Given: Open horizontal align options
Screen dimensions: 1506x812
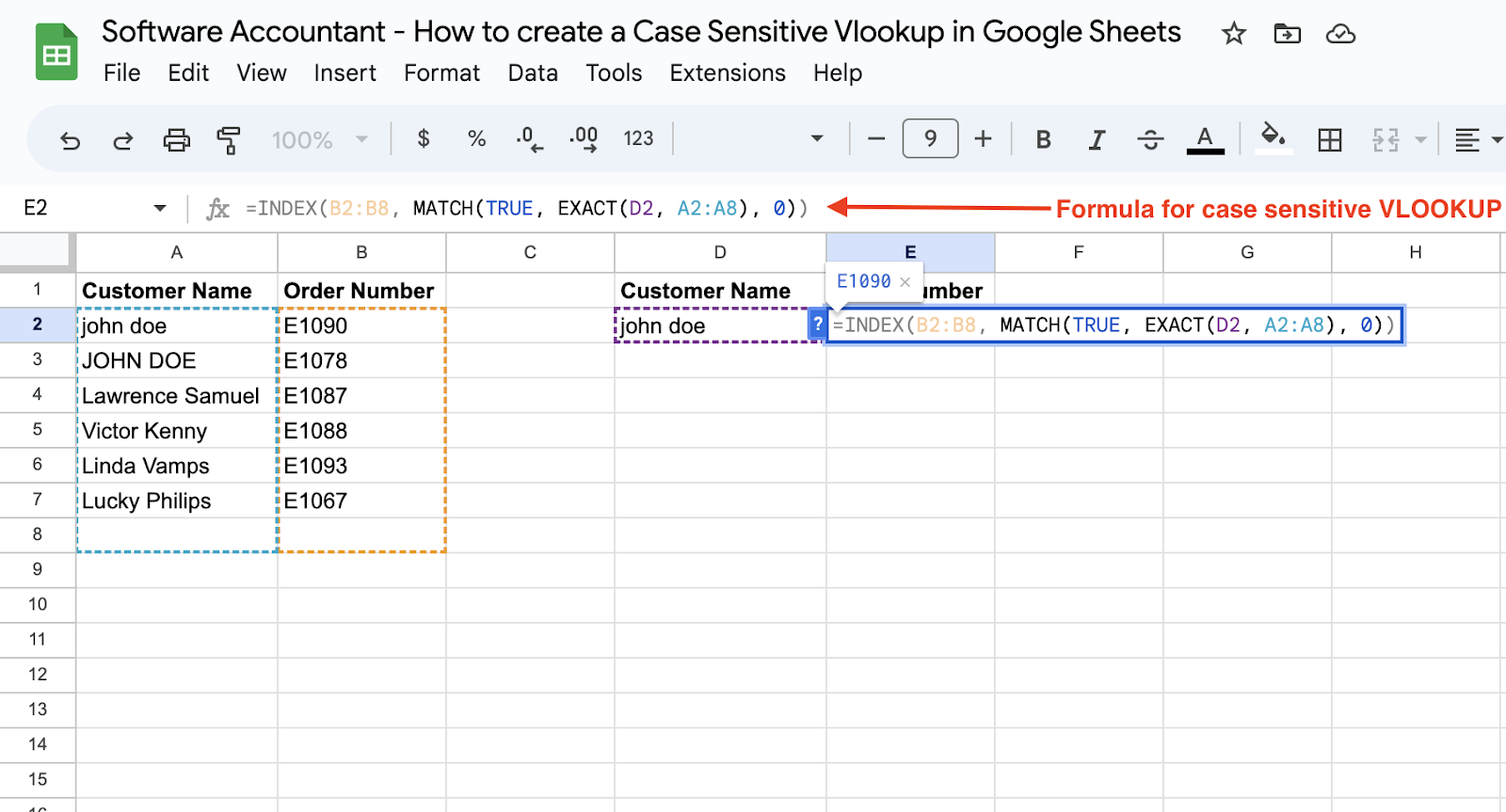Looking at the screenshot, I should click(1477, 140).
